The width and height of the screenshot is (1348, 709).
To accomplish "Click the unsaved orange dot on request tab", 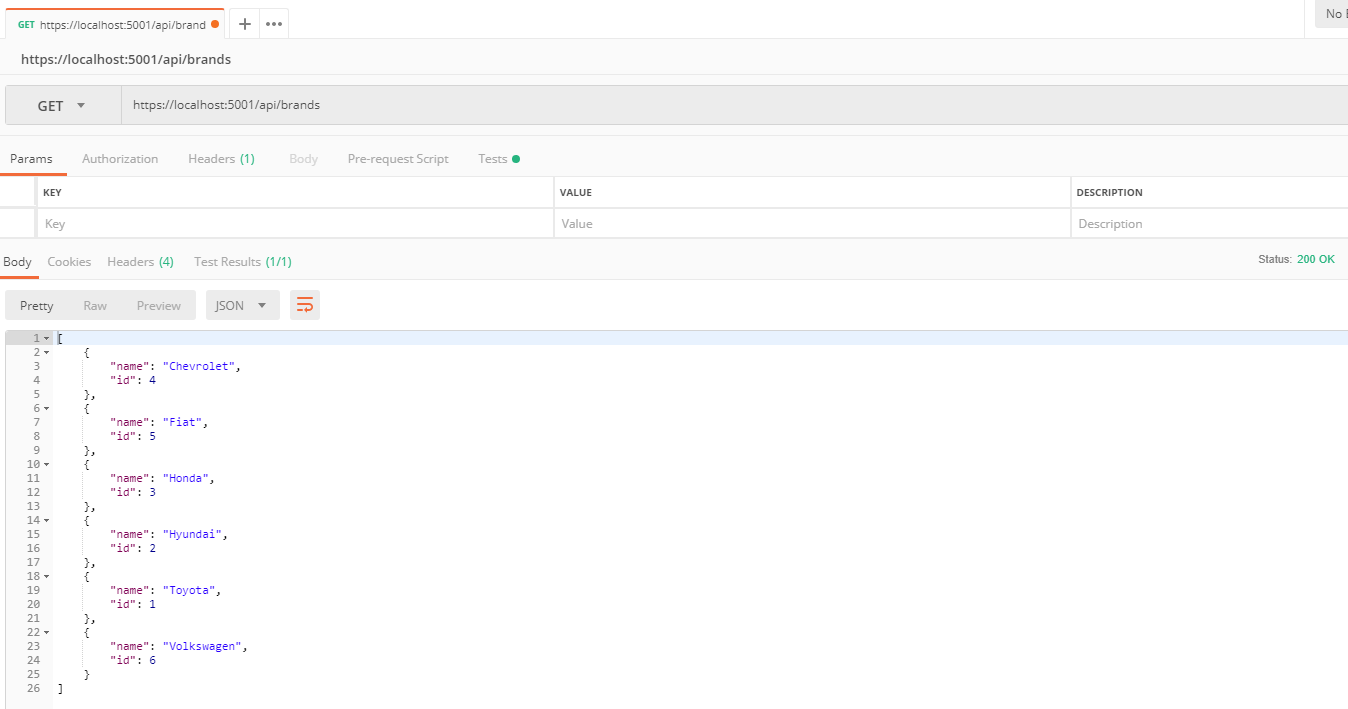I will point(215,24).
